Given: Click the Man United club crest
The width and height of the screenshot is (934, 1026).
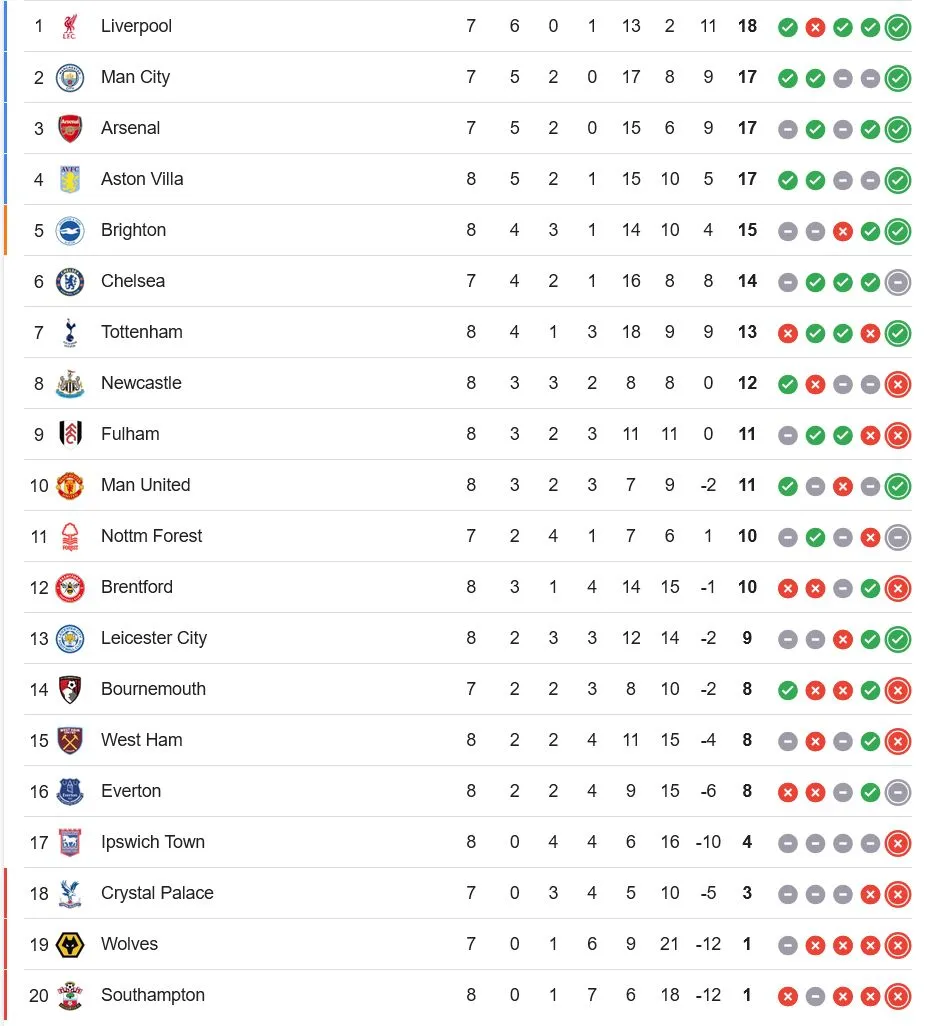Looking at the screenshot, I should (68, 485).
